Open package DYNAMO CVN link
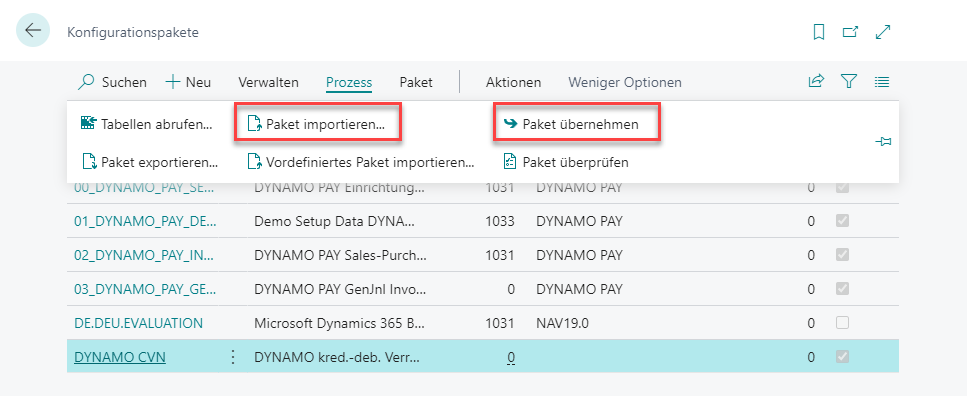This screenshot has width=967, height=396. click(120, 357)
